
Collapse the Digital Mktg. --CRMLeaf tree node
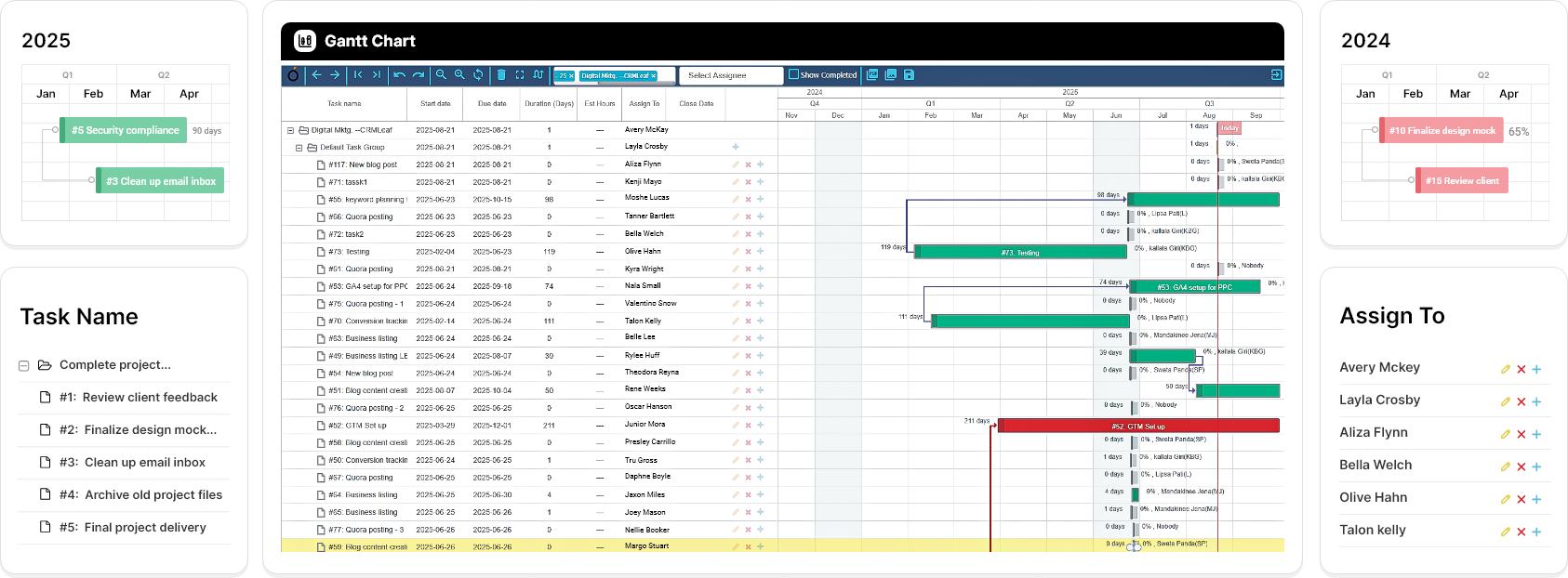[x=290, y=130]
